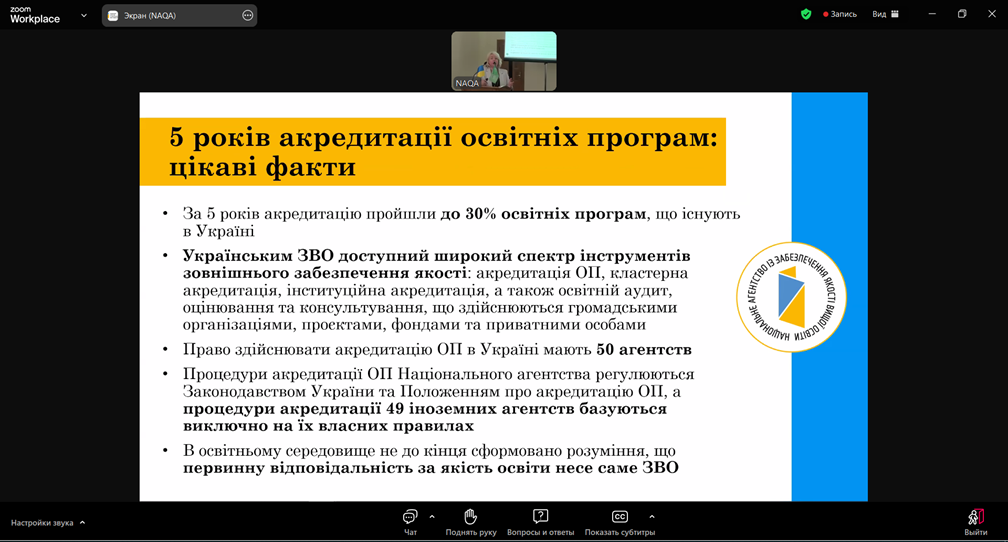Open more options on Экран (NAQA) tab
Image resolution: width=1008 pixels, height=542 pixels.
tap(248, 15)
